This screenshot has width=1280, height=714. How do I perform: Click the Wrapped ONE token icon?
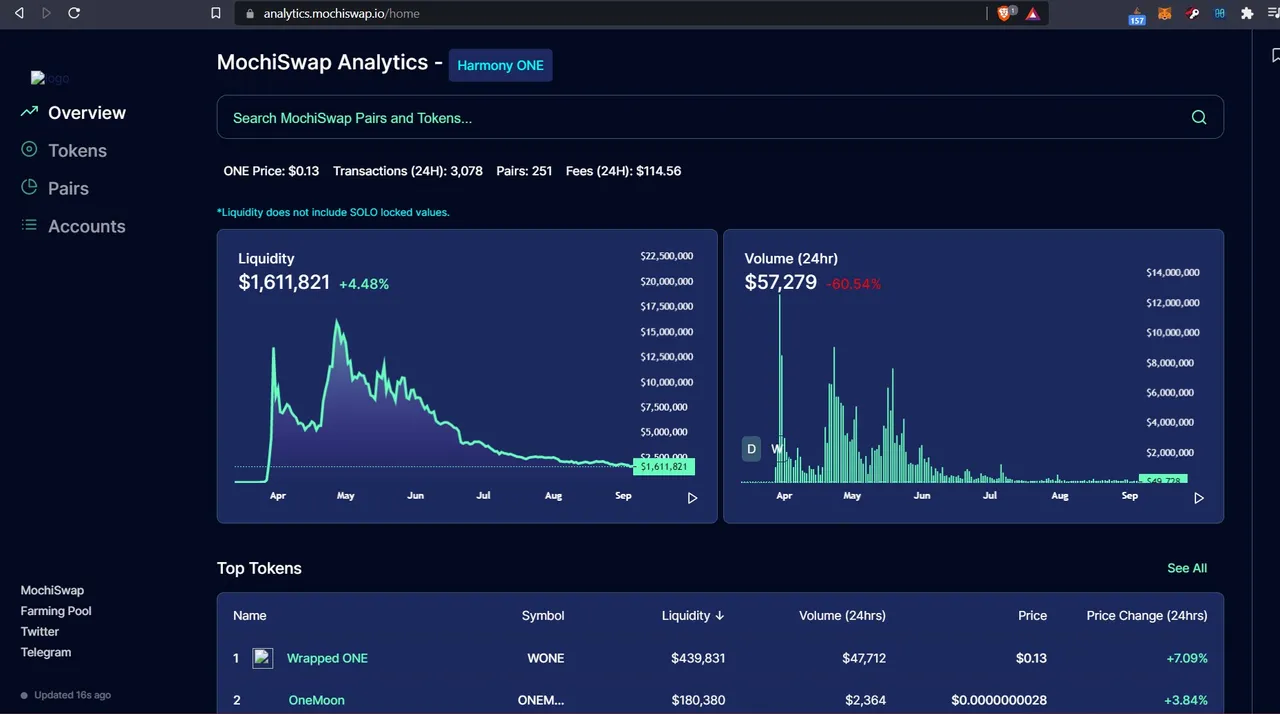pos(263,658)
